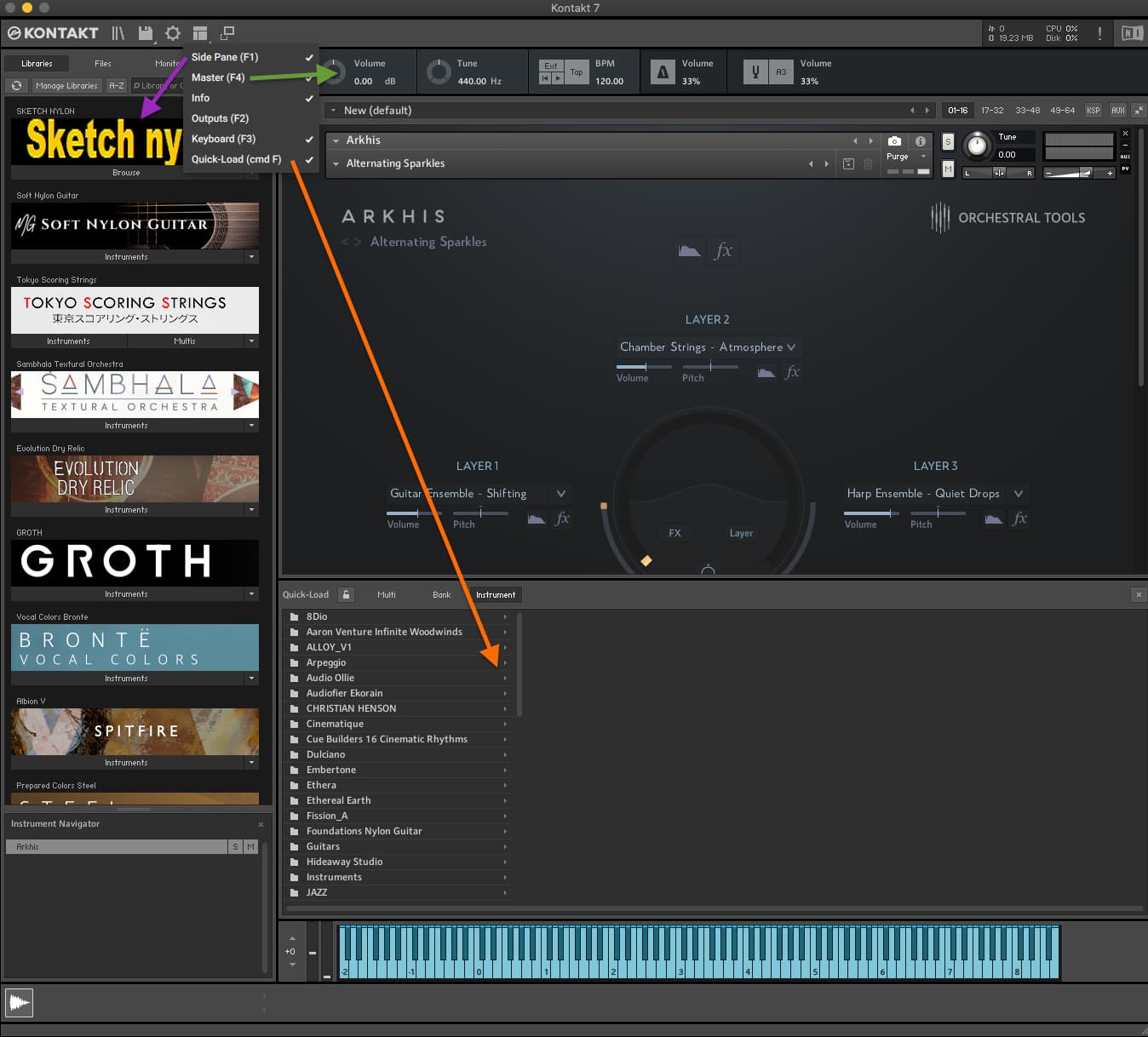Image resolution: width=1148 pixels, height=1037 pixels.
Task: Click the save preset icon beside Alternating Sparkles
Action: [848, 163]
